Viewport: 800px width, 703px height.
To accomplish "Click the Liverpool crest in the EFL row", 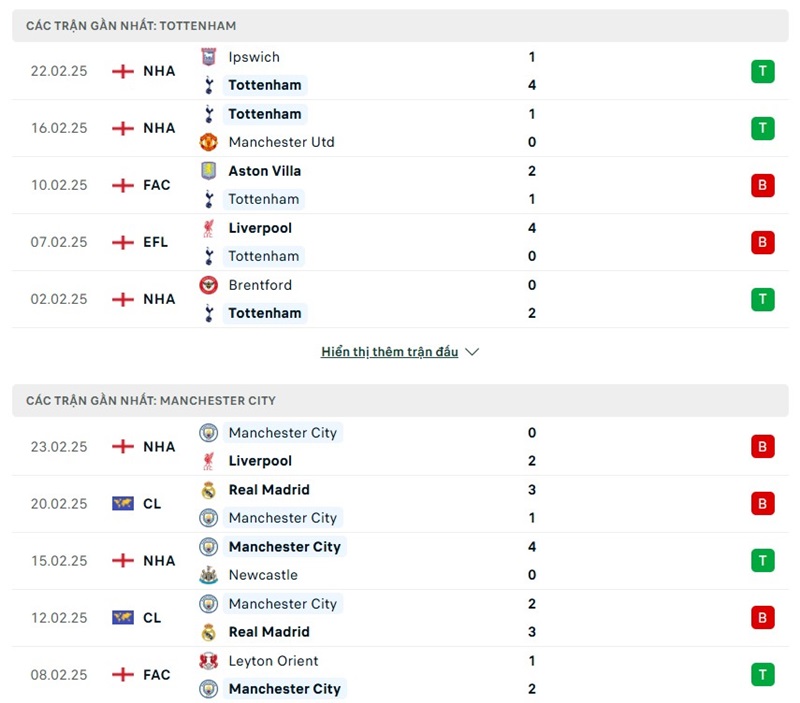I will pyautogui.click(x=208, y=228).
